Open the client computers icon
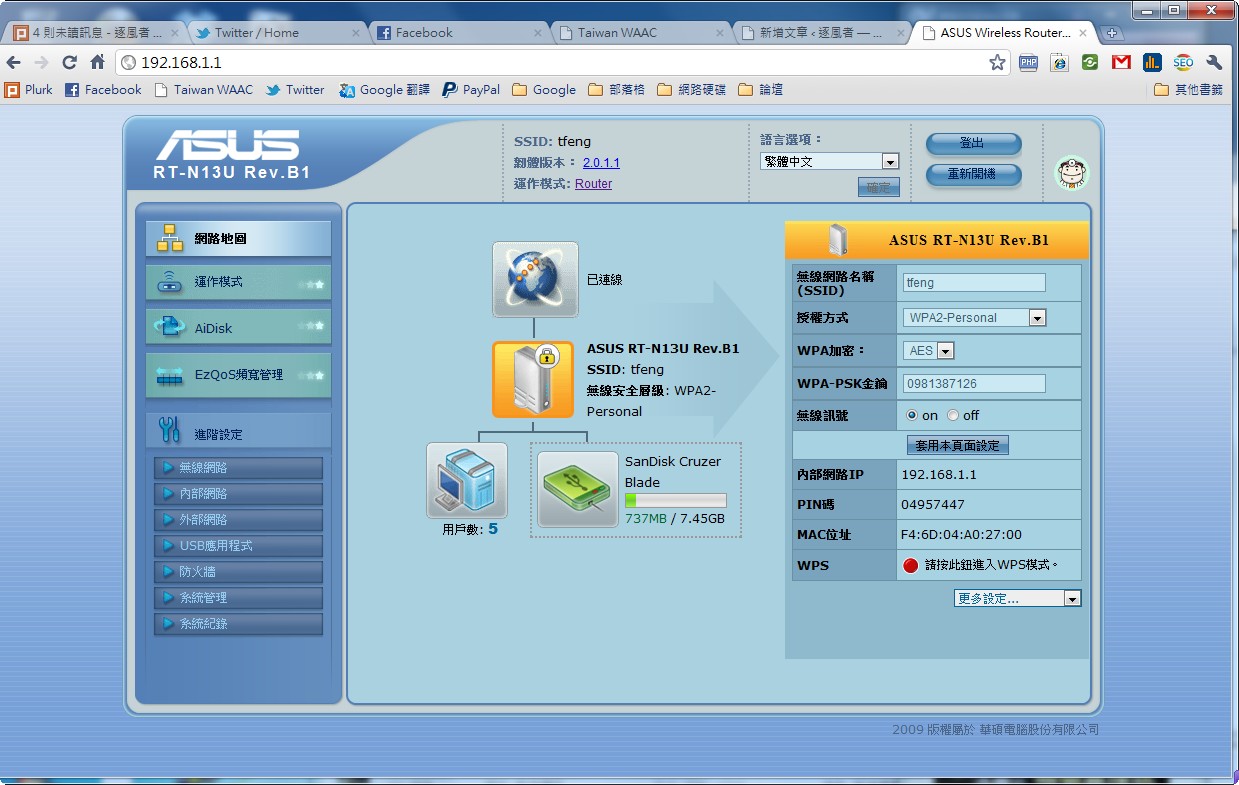This screenshot has width=1239, height=785. click(x=467, y=480)
